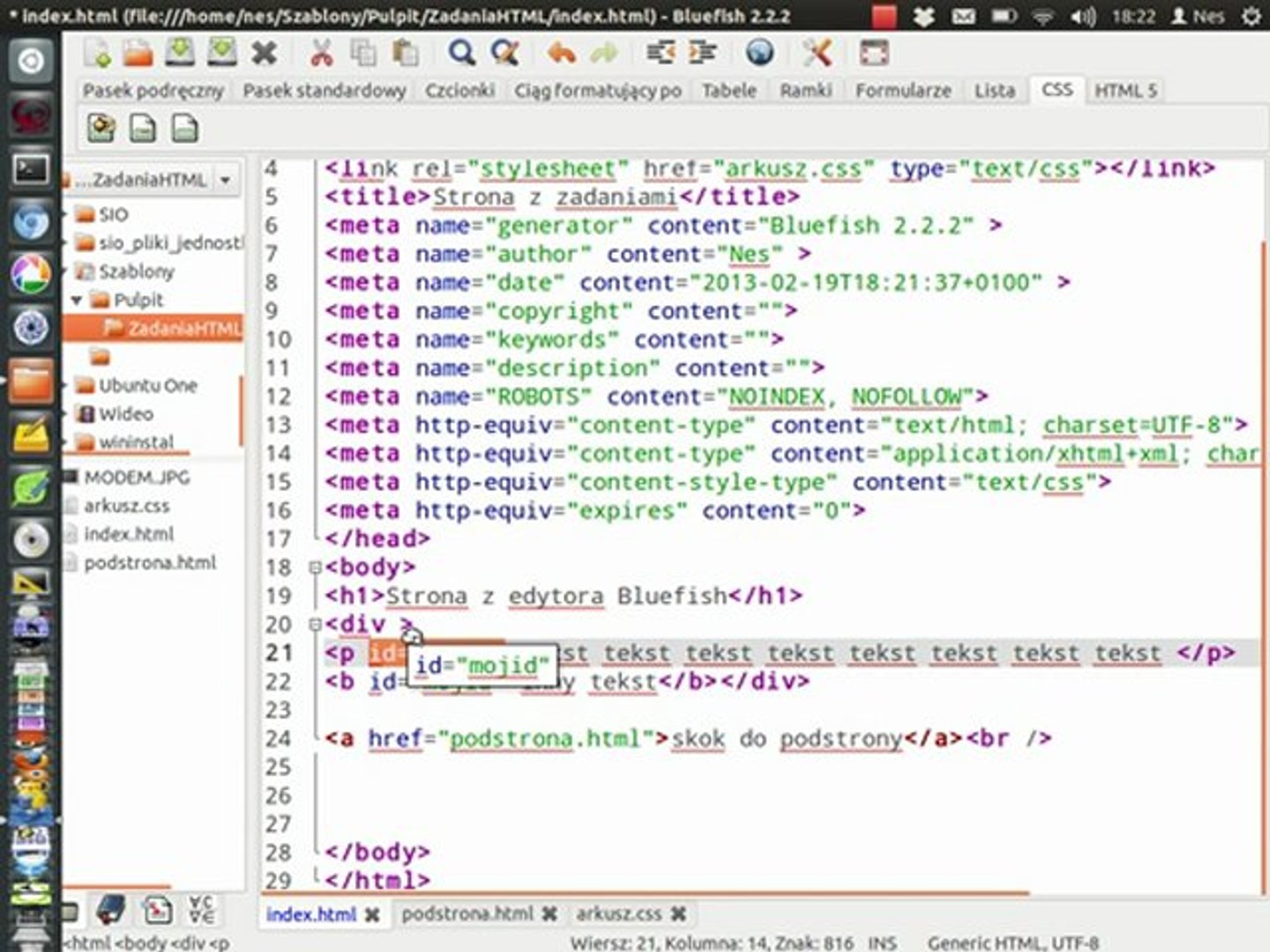Open the snippets side panel tab icon
Screen dimensions: 1270x952
157,911
